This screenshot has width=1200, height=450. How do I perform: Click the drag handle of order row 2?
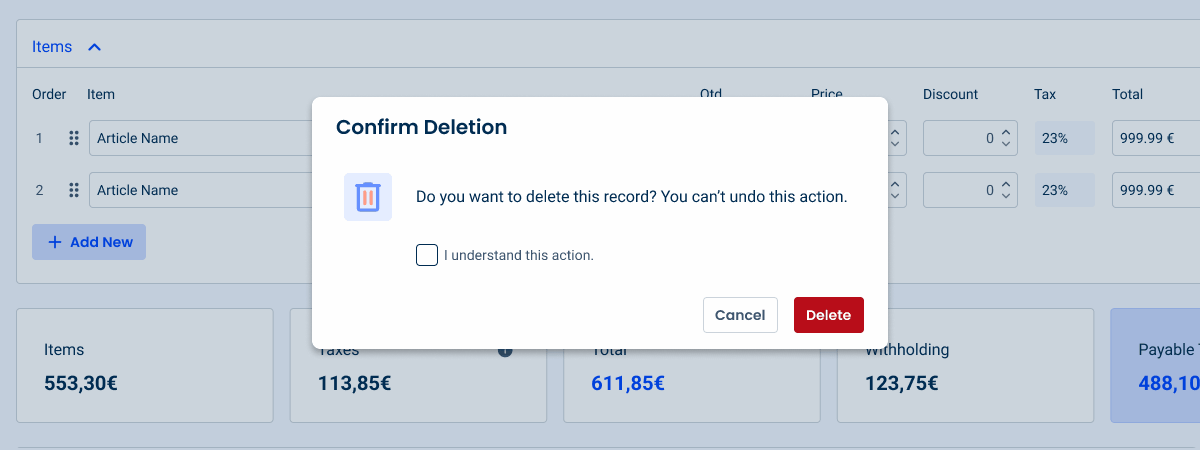click(x=73, y=191)
